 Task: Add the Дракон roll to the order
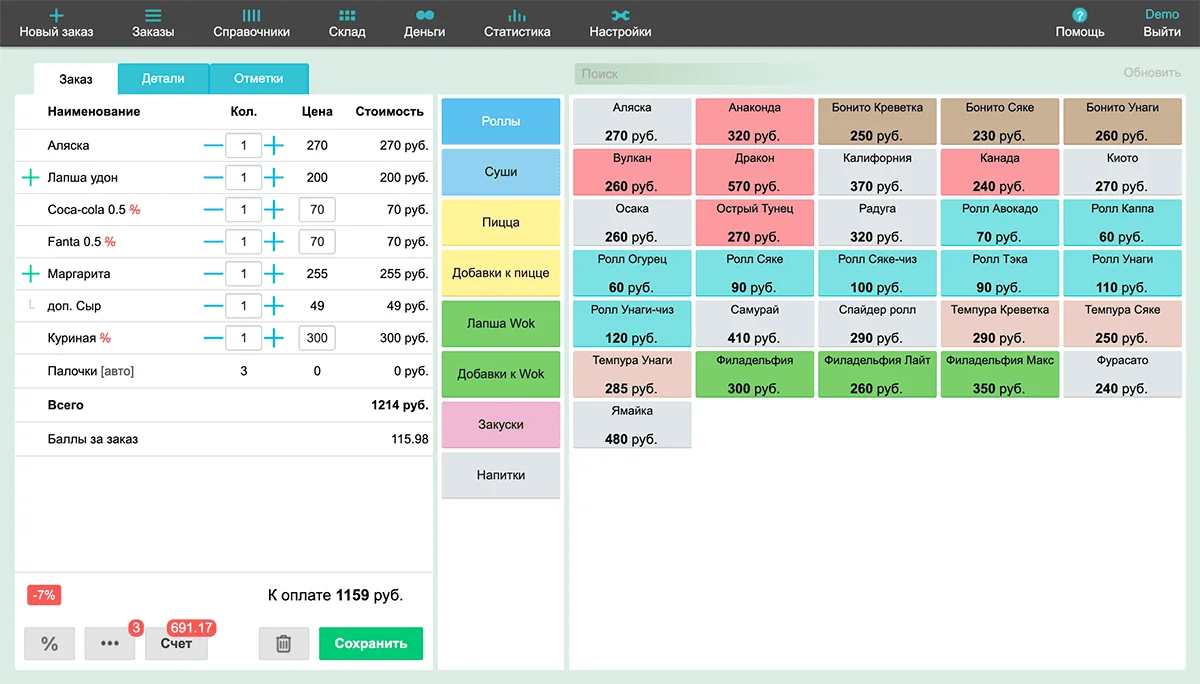click(x=755, y=172)
